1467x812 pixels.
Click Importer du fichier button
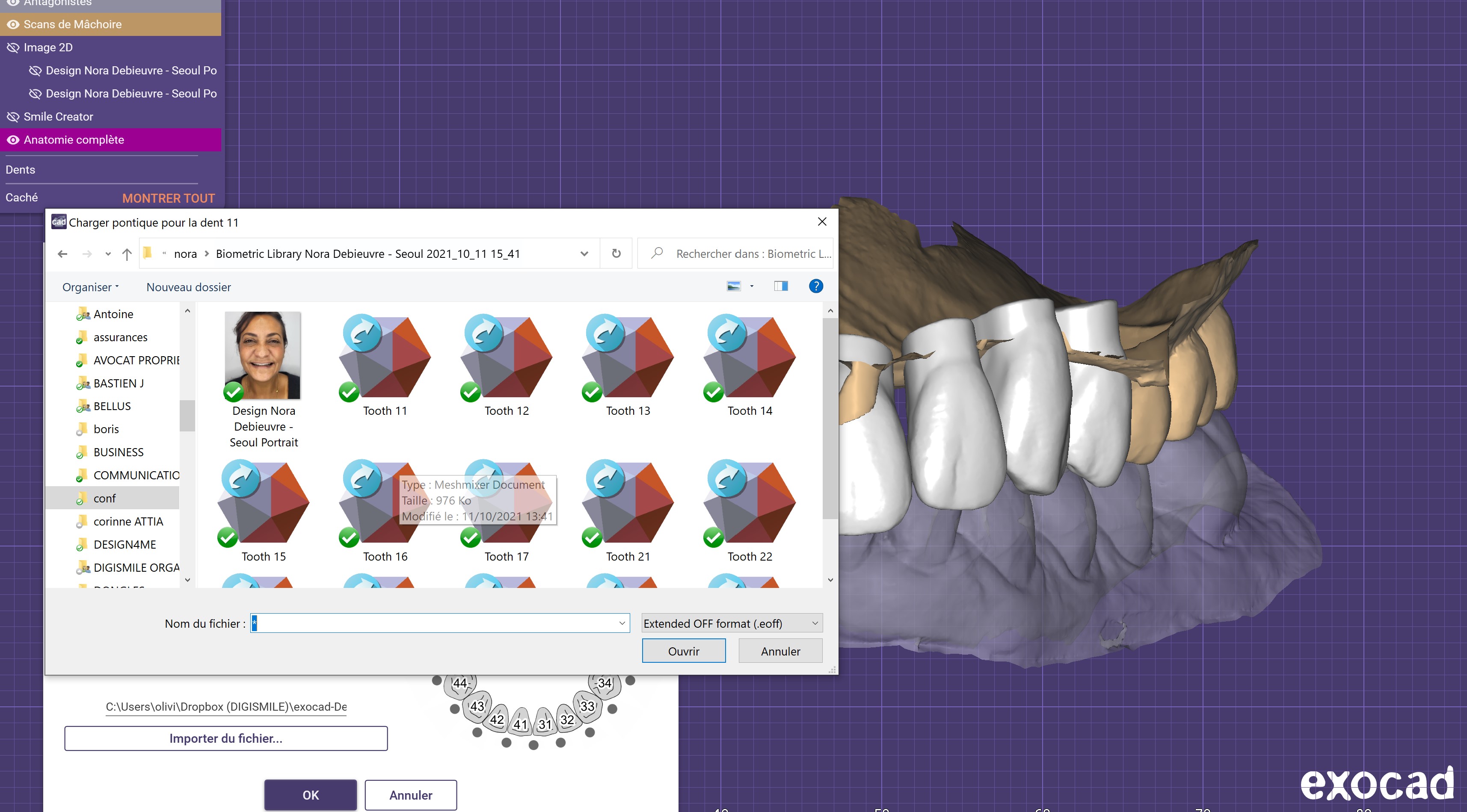click(x=226, y=738)
